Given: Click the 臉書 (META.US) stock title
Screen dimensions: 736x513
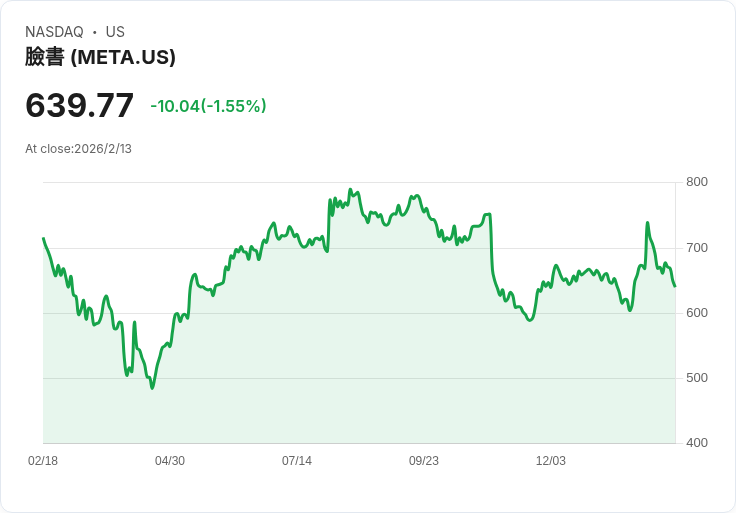Looking at the screenshot, I should [x=100, y=57].
